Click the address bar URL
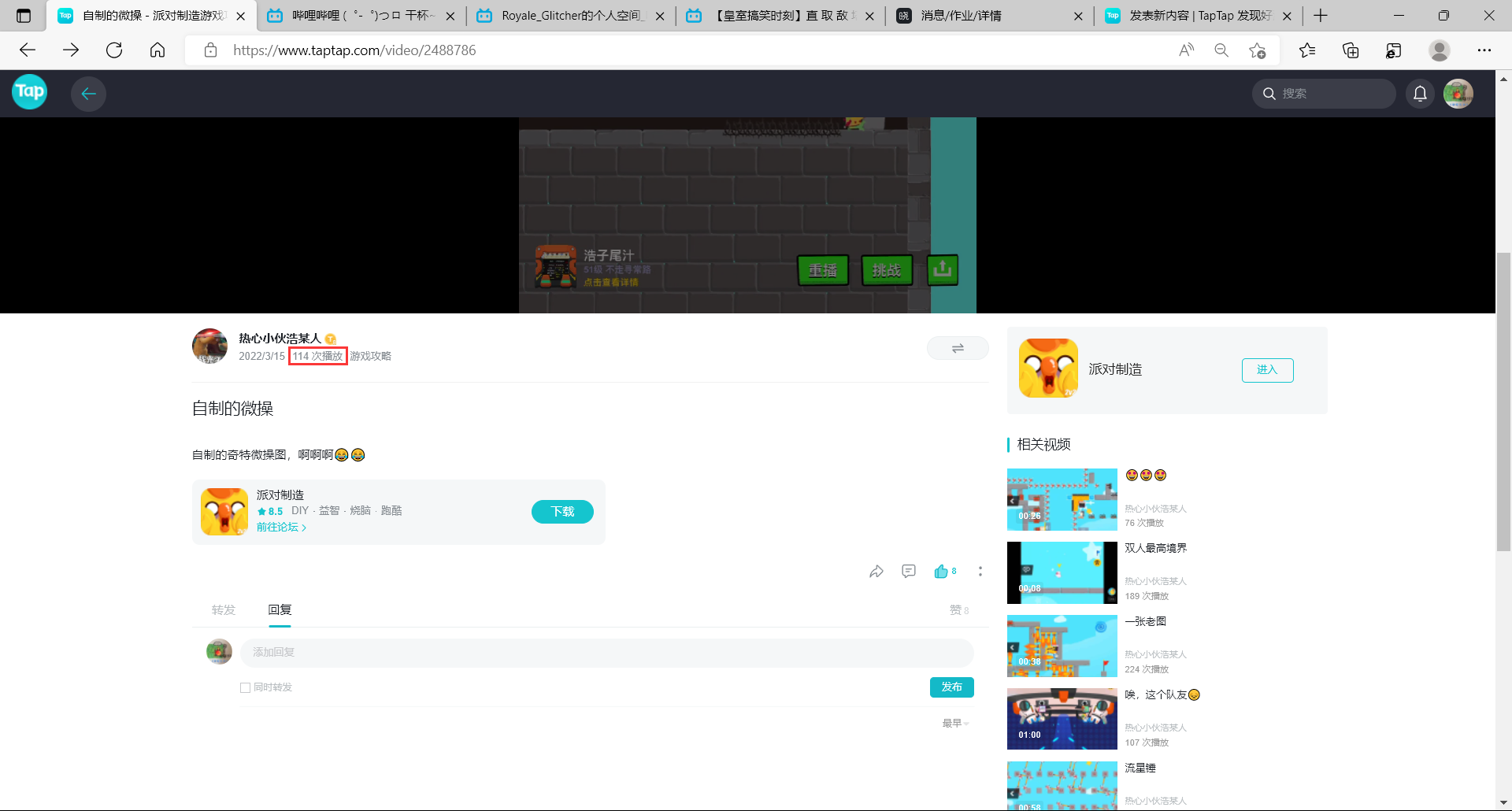 coord(354,50)
